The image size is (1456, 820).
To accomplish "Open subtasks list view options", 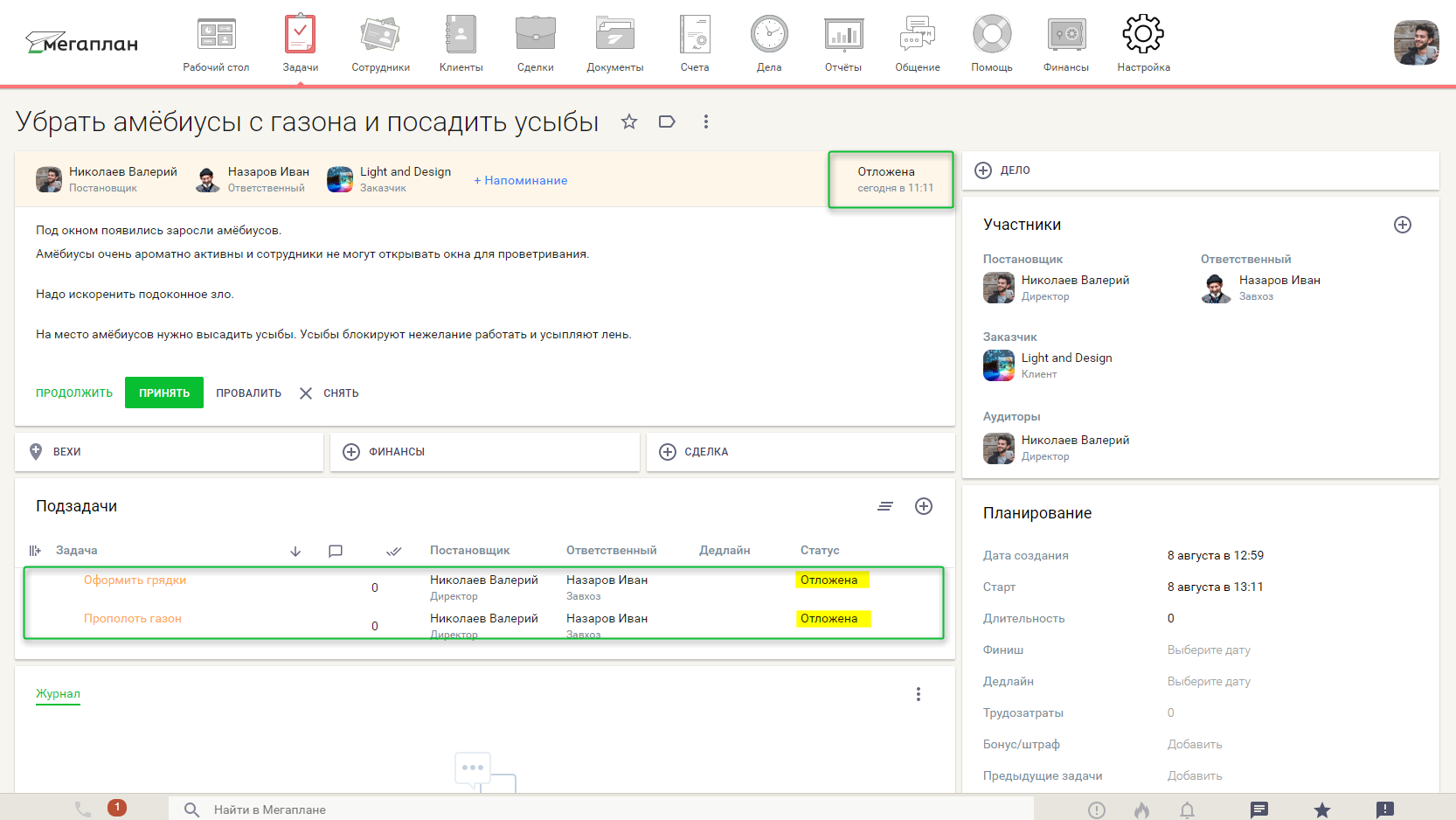I will click(x=885, y=506).
